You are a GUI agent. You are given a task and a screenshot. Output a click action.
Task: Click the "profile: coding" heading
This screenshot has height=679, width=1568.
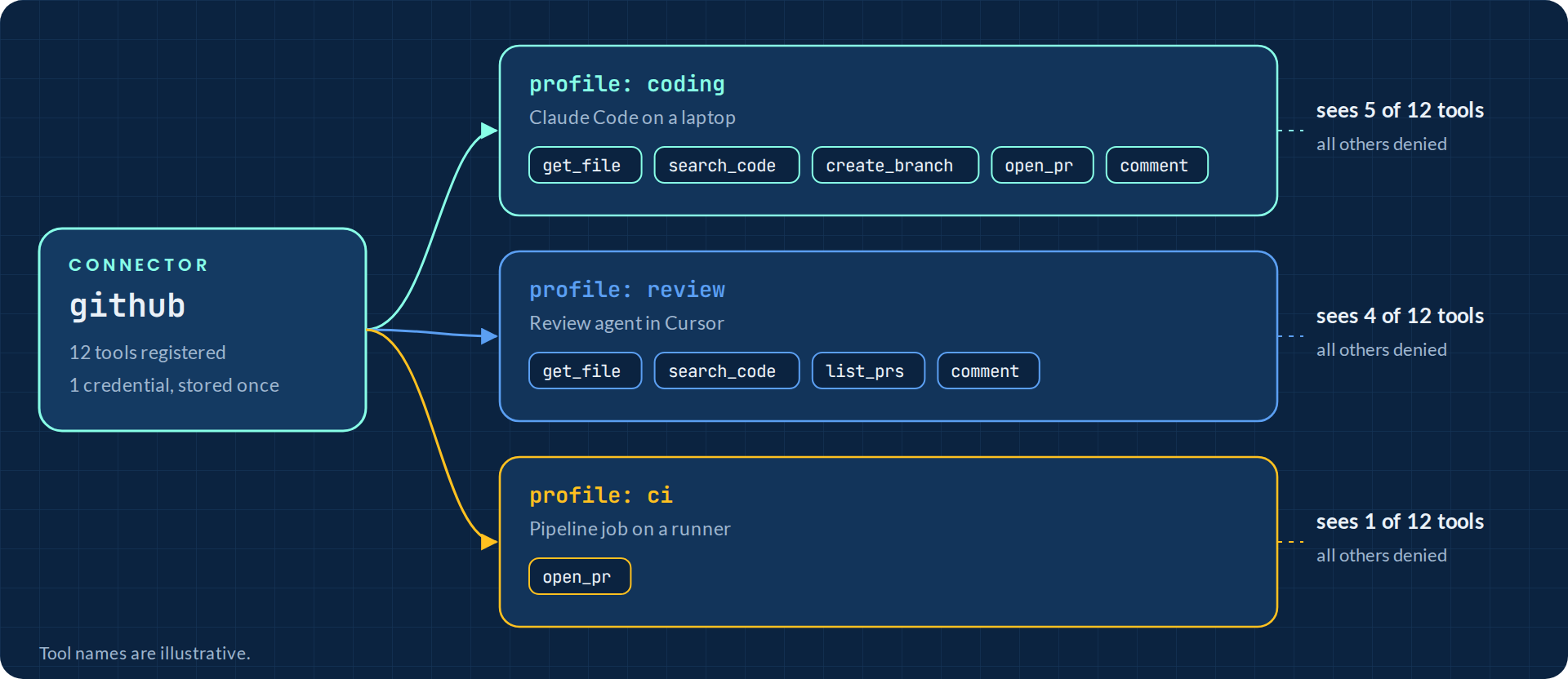click(x=626, y=84)
